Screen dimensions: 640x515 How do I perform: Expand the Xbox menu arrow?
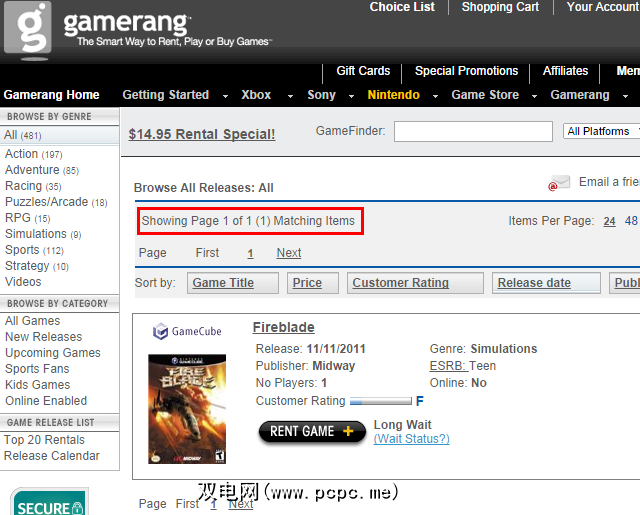coord(290,96)
